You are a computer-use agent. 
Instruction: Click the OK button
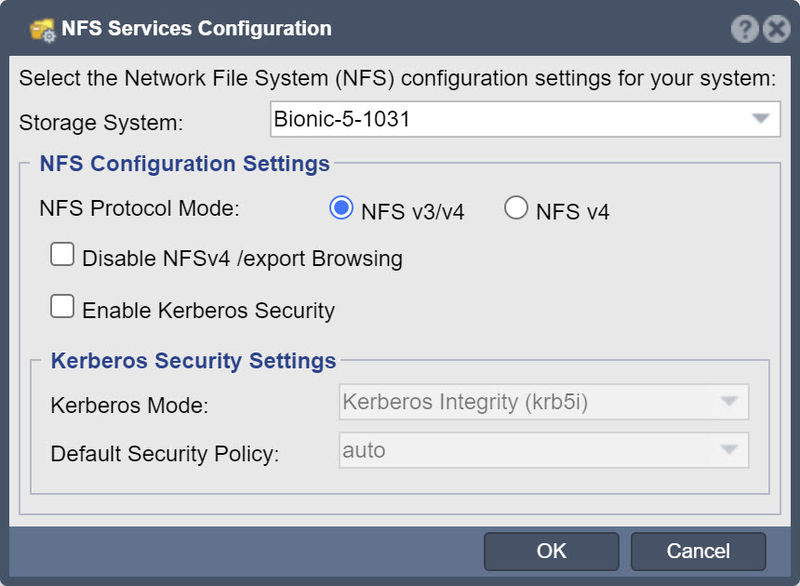[x=551, y=551]
